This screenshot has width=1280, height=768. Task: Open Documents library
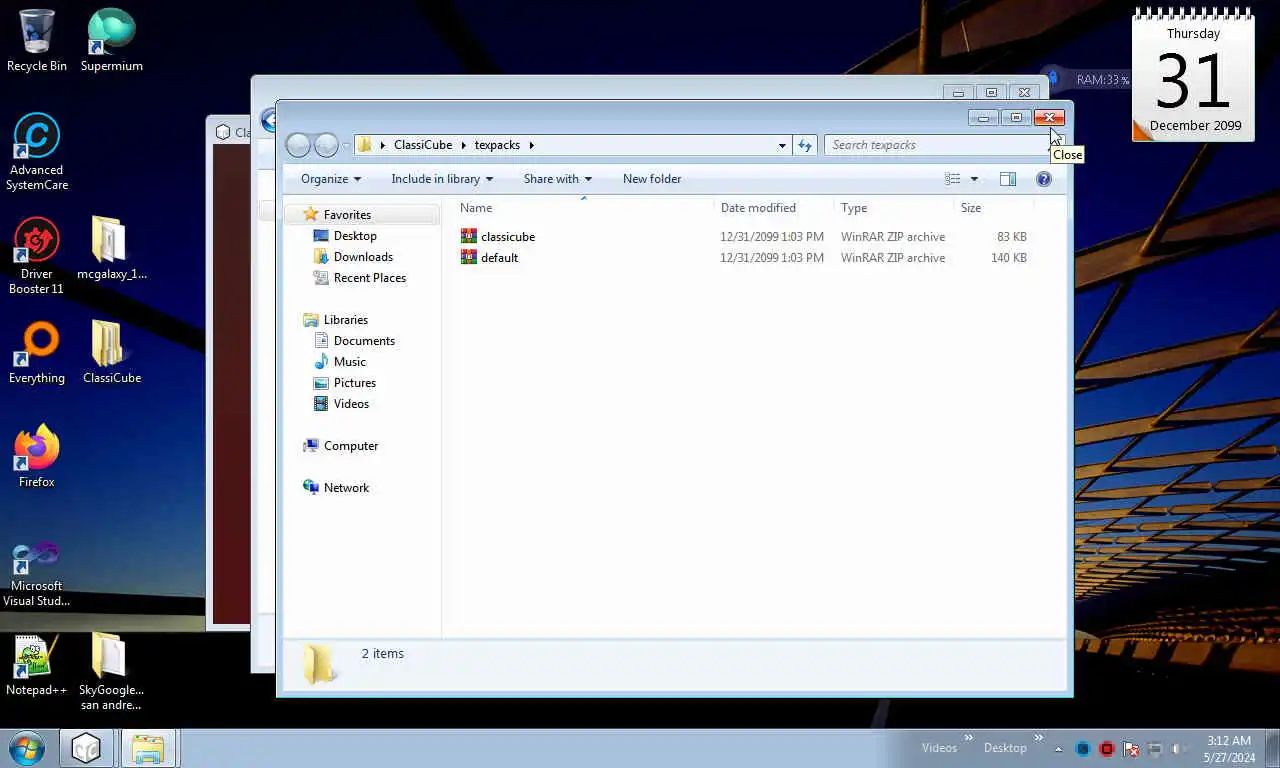[364, 341]
